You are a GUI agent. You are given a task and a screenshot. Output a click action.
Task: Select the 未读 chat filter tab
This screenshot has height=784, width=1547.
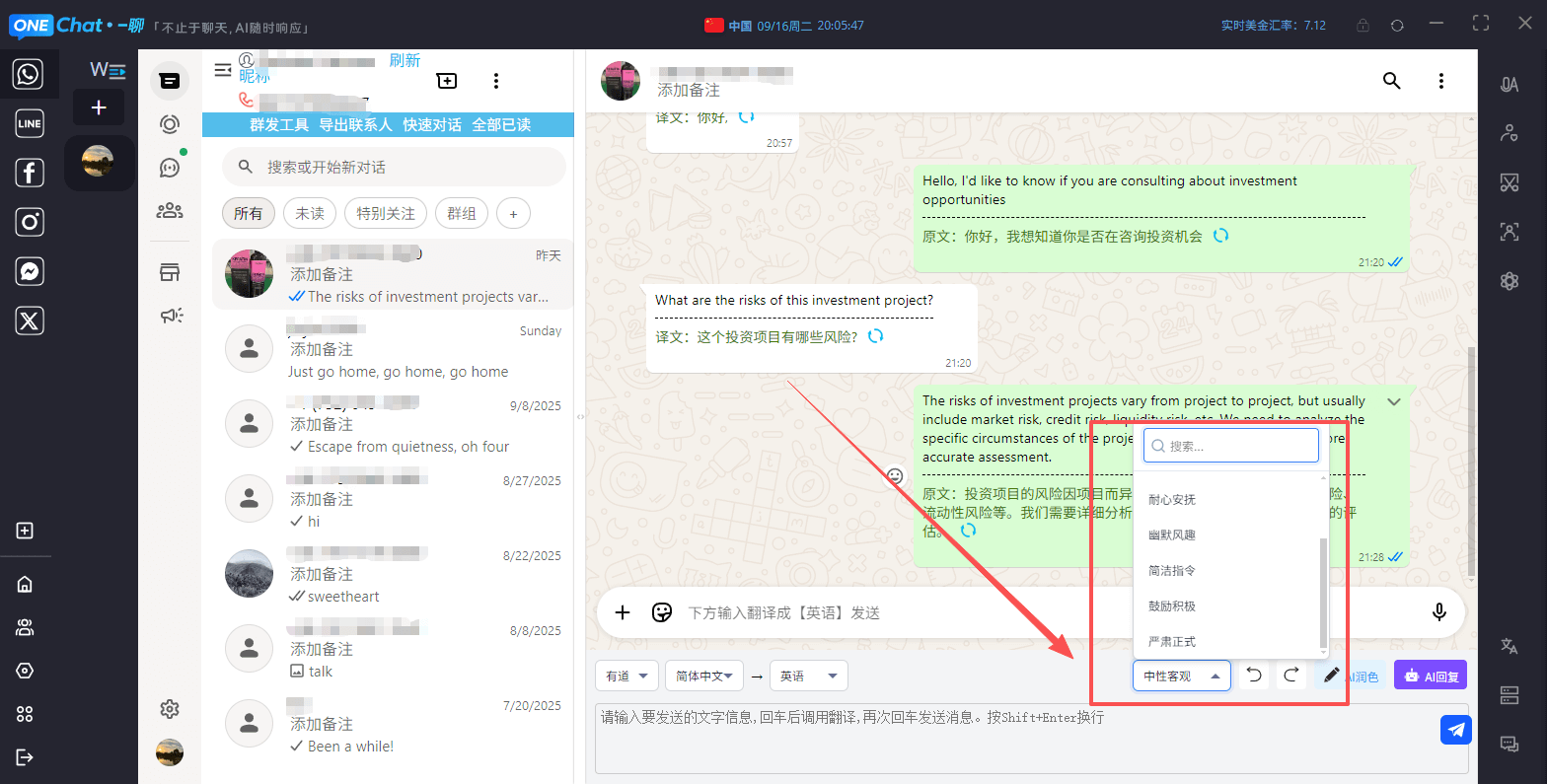point(310,213)
